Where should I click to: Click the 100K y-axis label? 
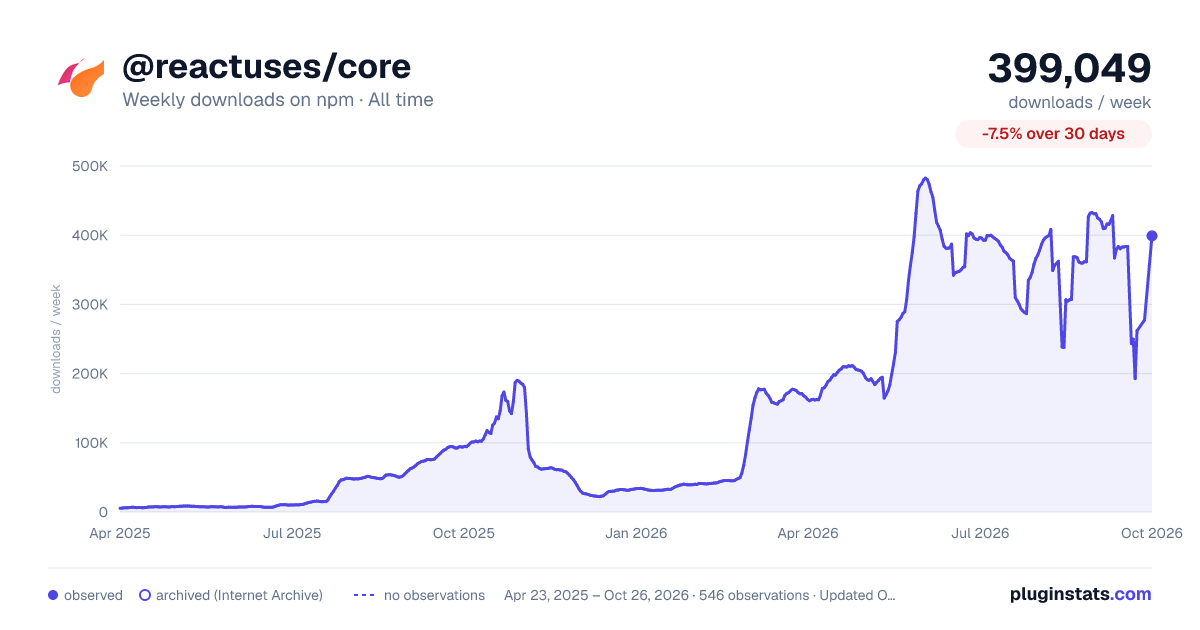[x=91, y=443]
